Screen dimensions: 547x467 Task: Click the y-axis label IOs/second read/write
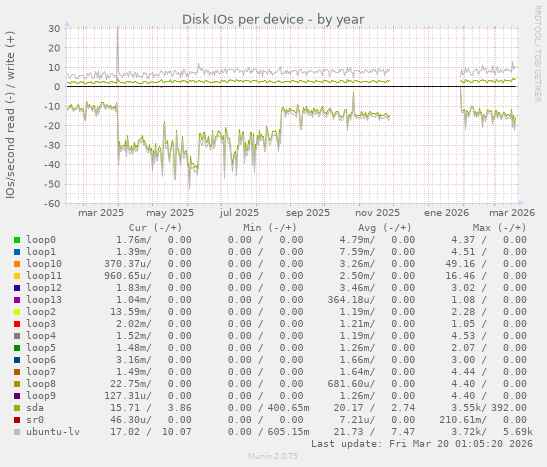click(x=10, y=115)
